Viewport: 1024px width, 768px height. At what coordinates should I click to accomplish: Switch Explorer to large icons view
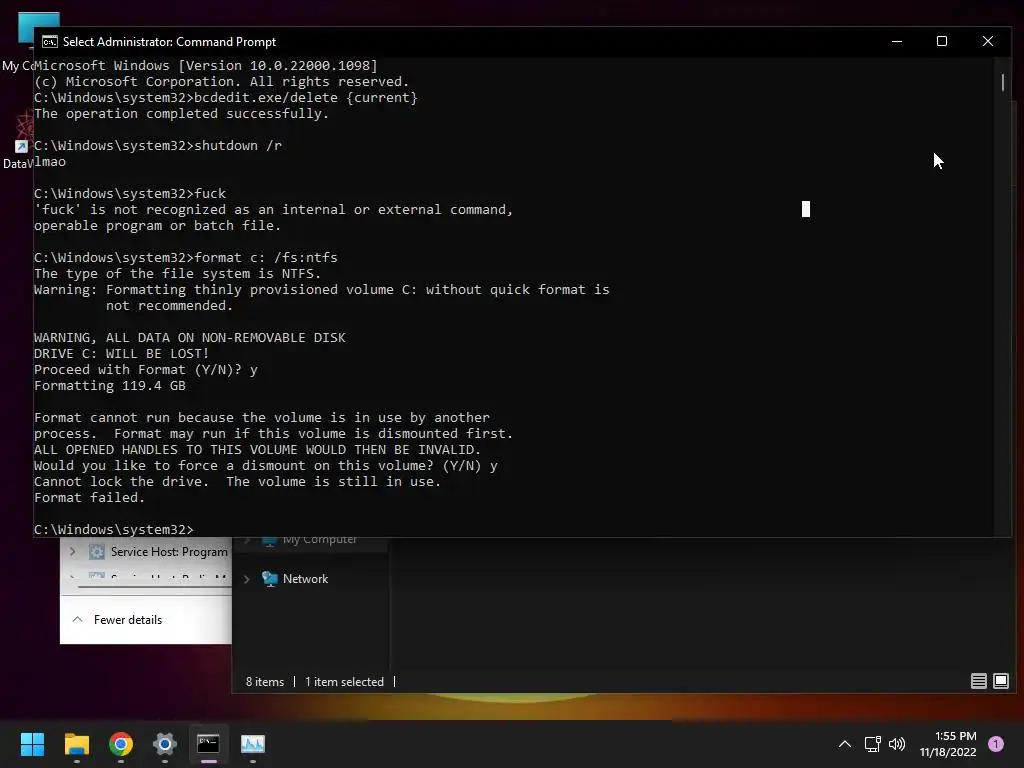tap(1000, 681)
